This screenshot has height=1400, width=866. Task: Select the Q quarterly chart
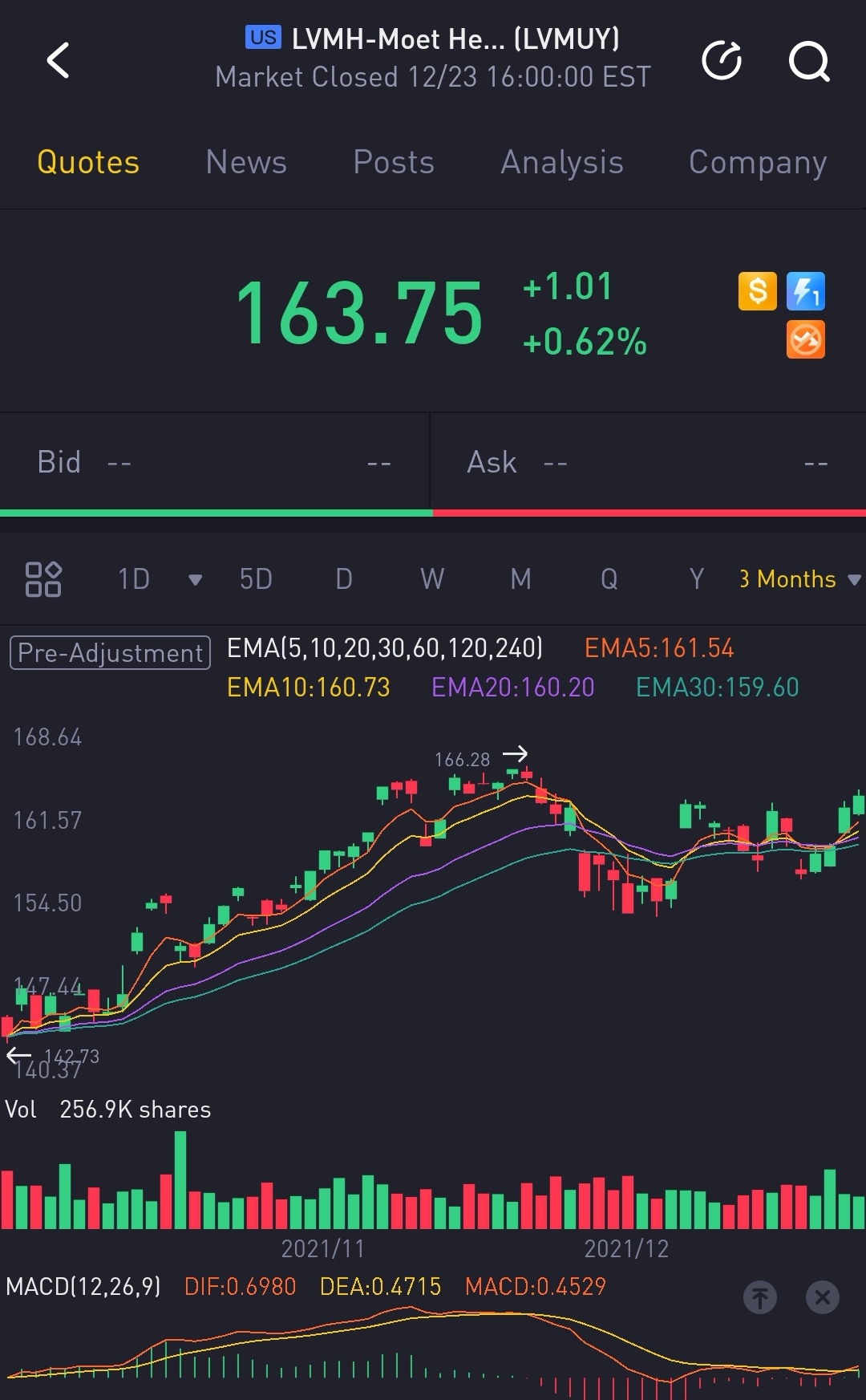[x=609, y=579]
